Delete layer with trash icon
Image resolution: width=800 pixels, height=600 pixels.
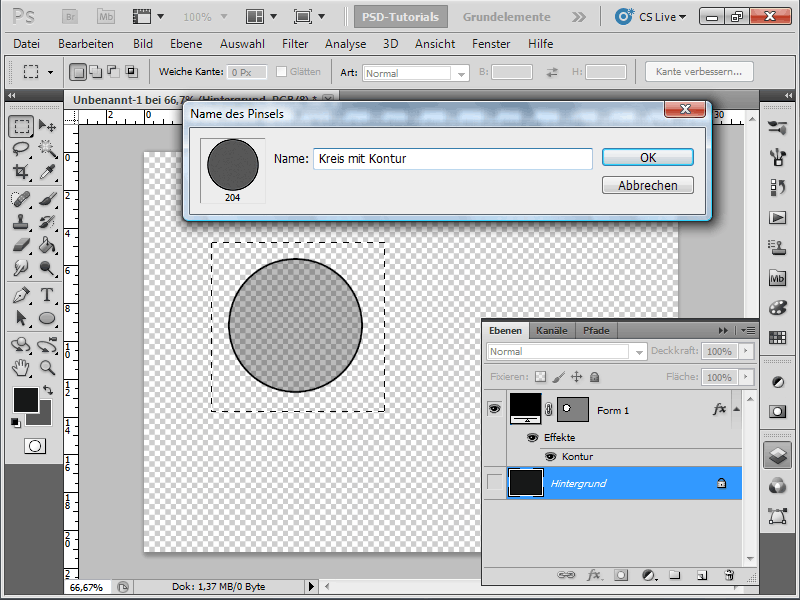pyautogui.click(x=729, y=575)
